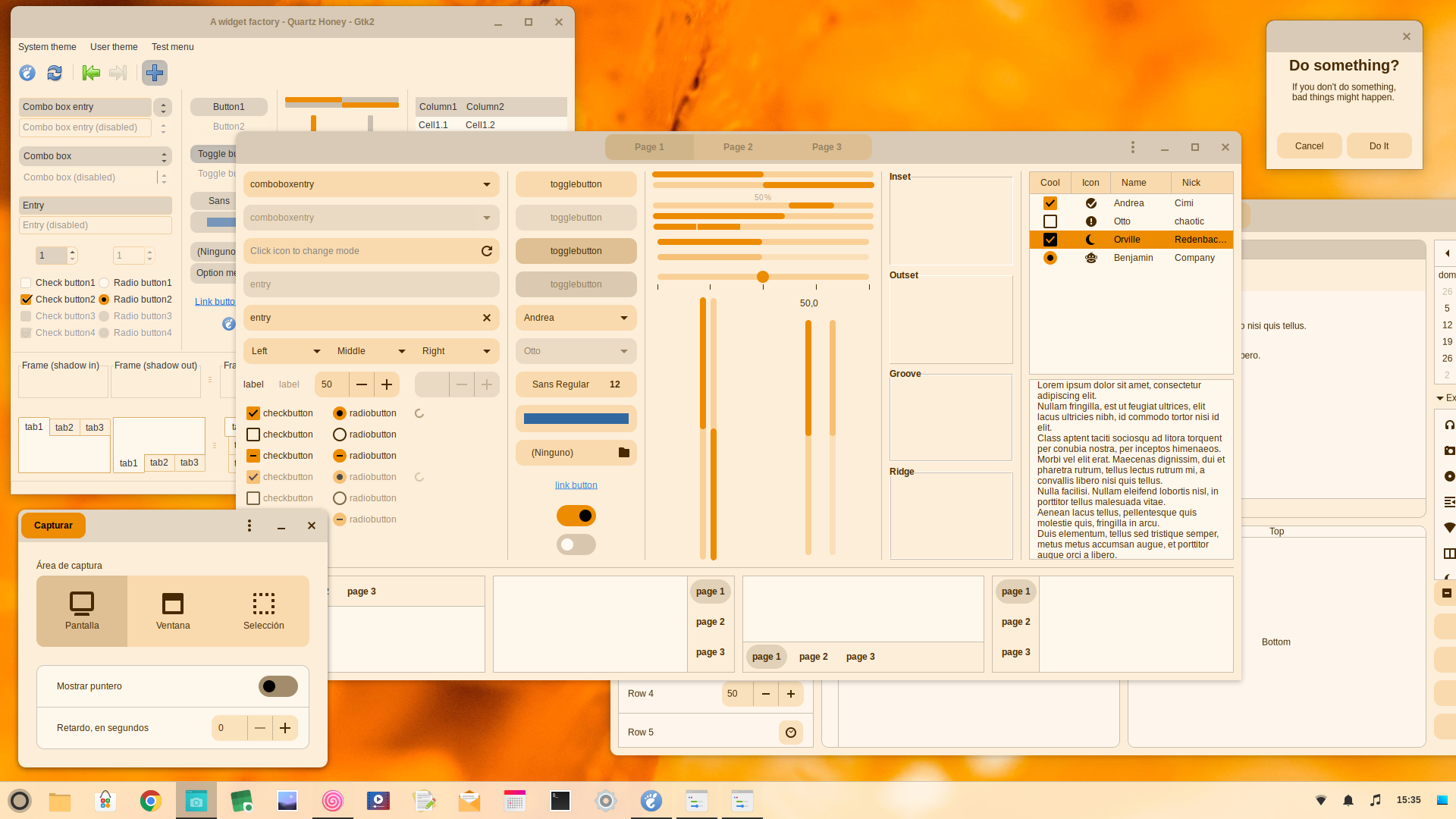
Task: Open the System theme menu
Action: pyautogui.click(x=47, y=47)
